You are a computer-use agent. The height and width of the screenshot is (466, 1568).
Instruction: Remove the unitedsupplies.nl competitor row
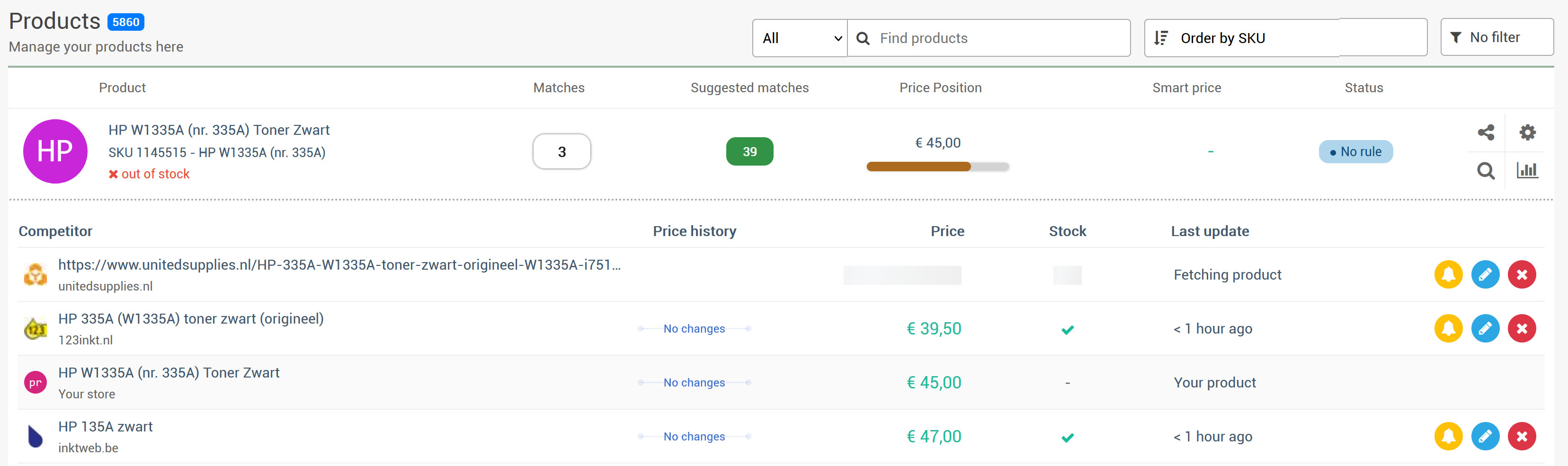tap(1522, 274)
